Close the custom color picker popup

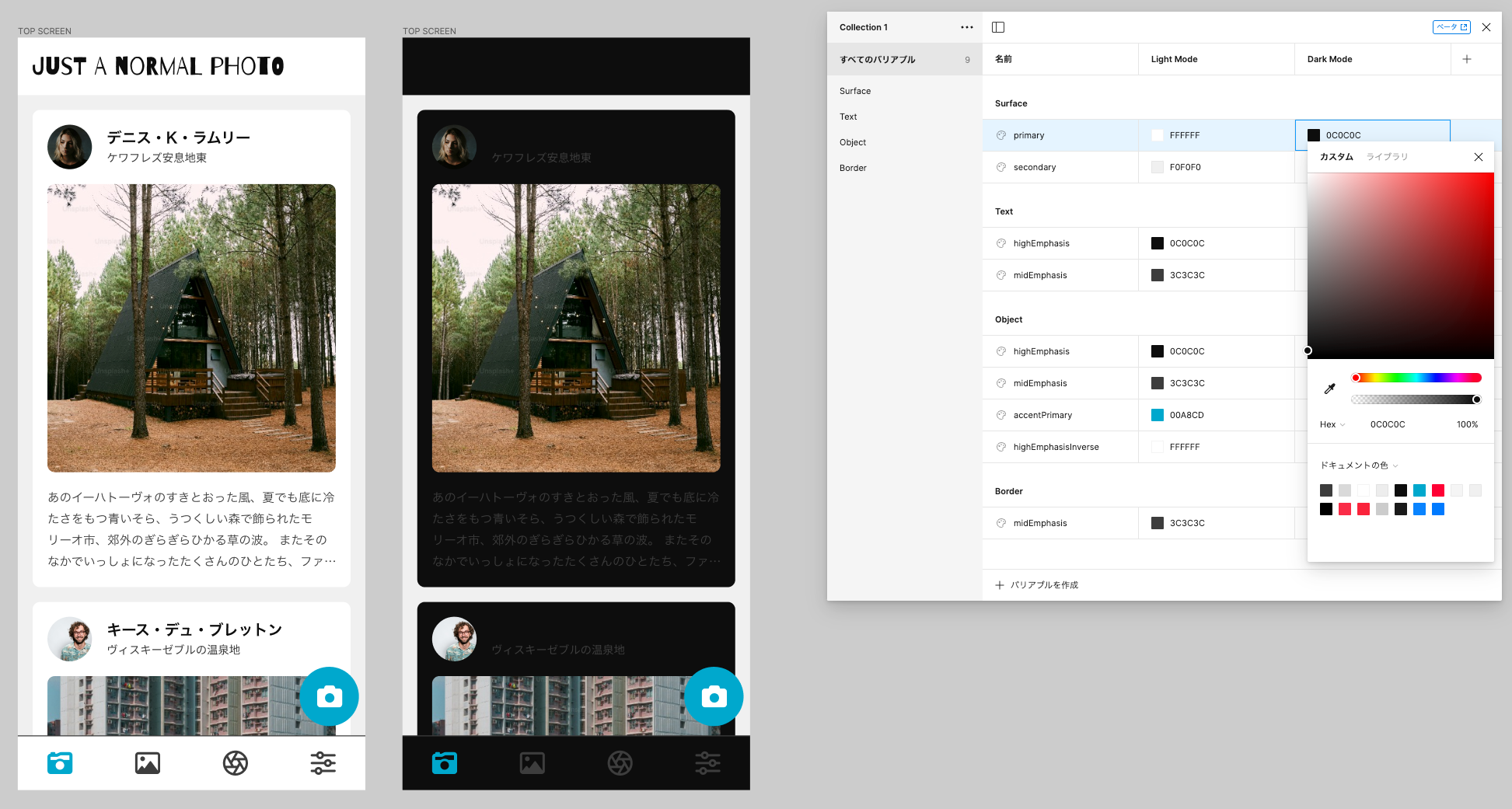(1479, 157)
